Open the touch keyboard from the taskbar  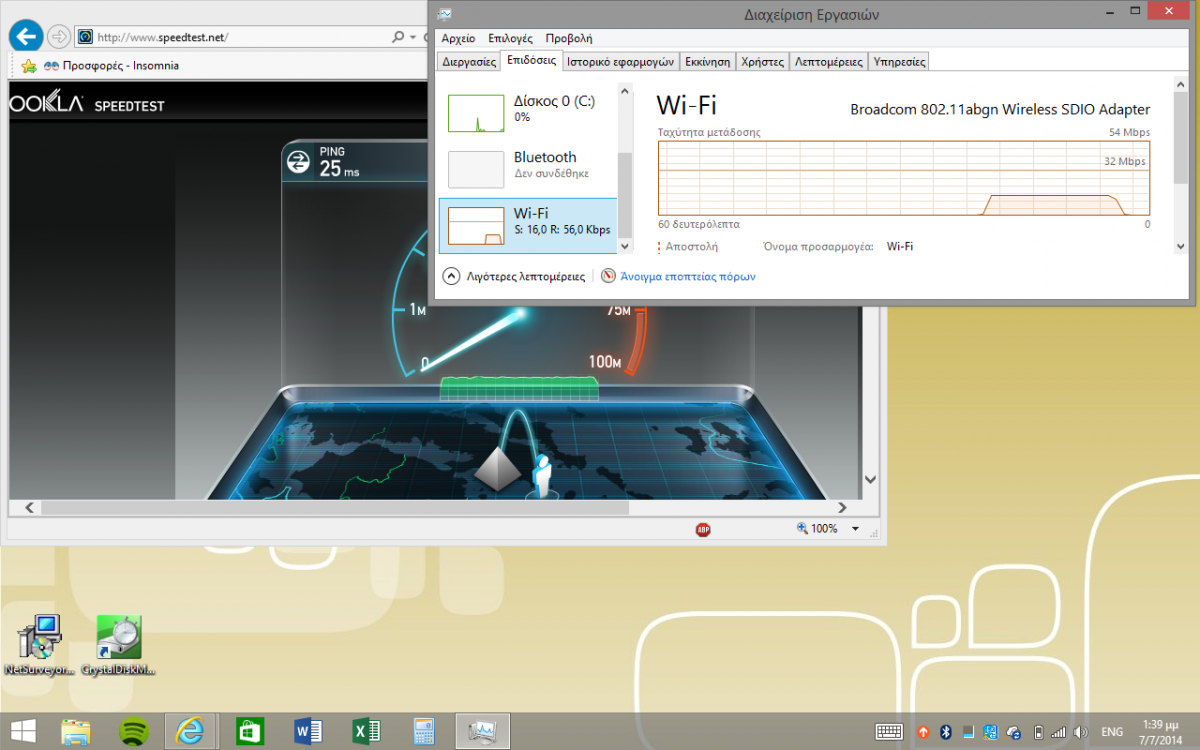coord(889,732)
